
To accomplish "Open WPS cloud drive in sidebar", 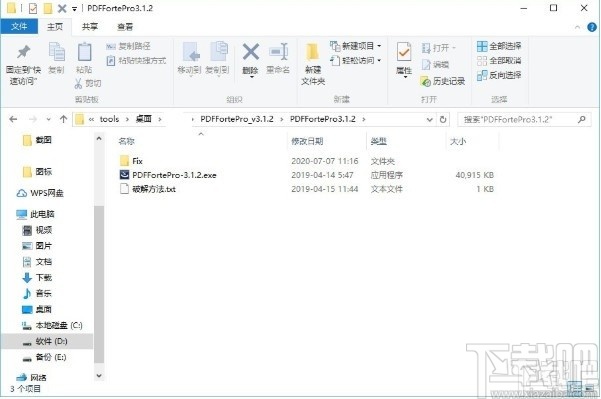I will pyautogui.click(x=40, y=193).
